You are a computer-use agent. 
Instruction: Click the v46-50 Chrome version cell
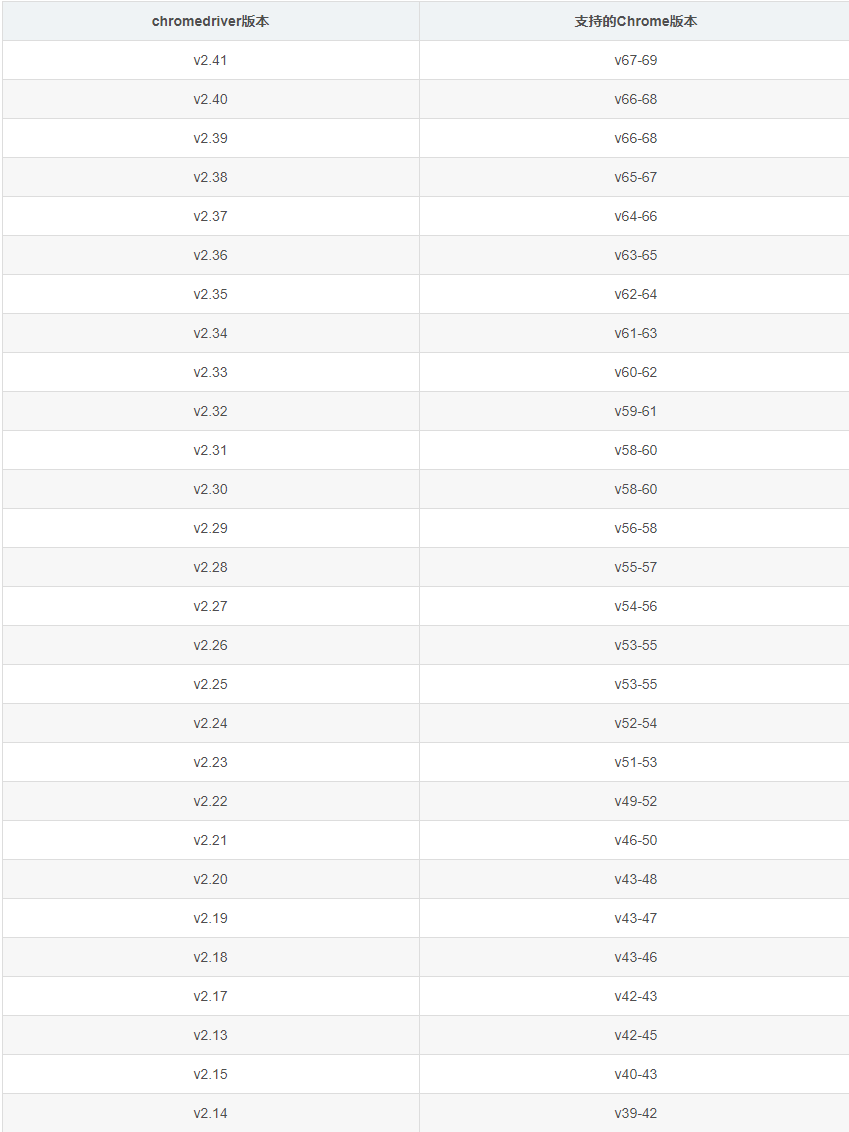tap(635, 840)
